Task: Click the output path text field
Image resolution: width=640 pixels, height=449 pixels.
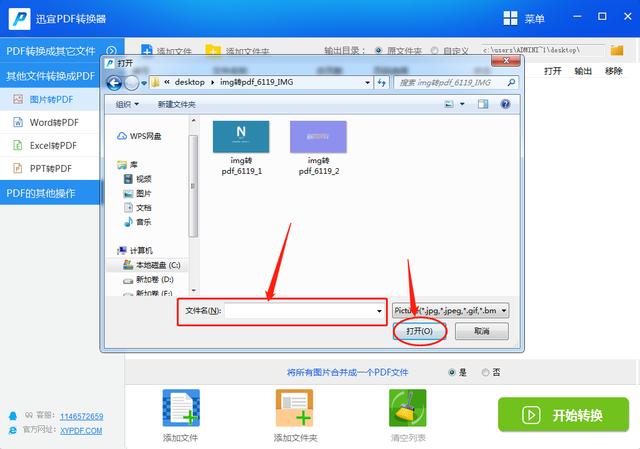Action: point(543,50)
